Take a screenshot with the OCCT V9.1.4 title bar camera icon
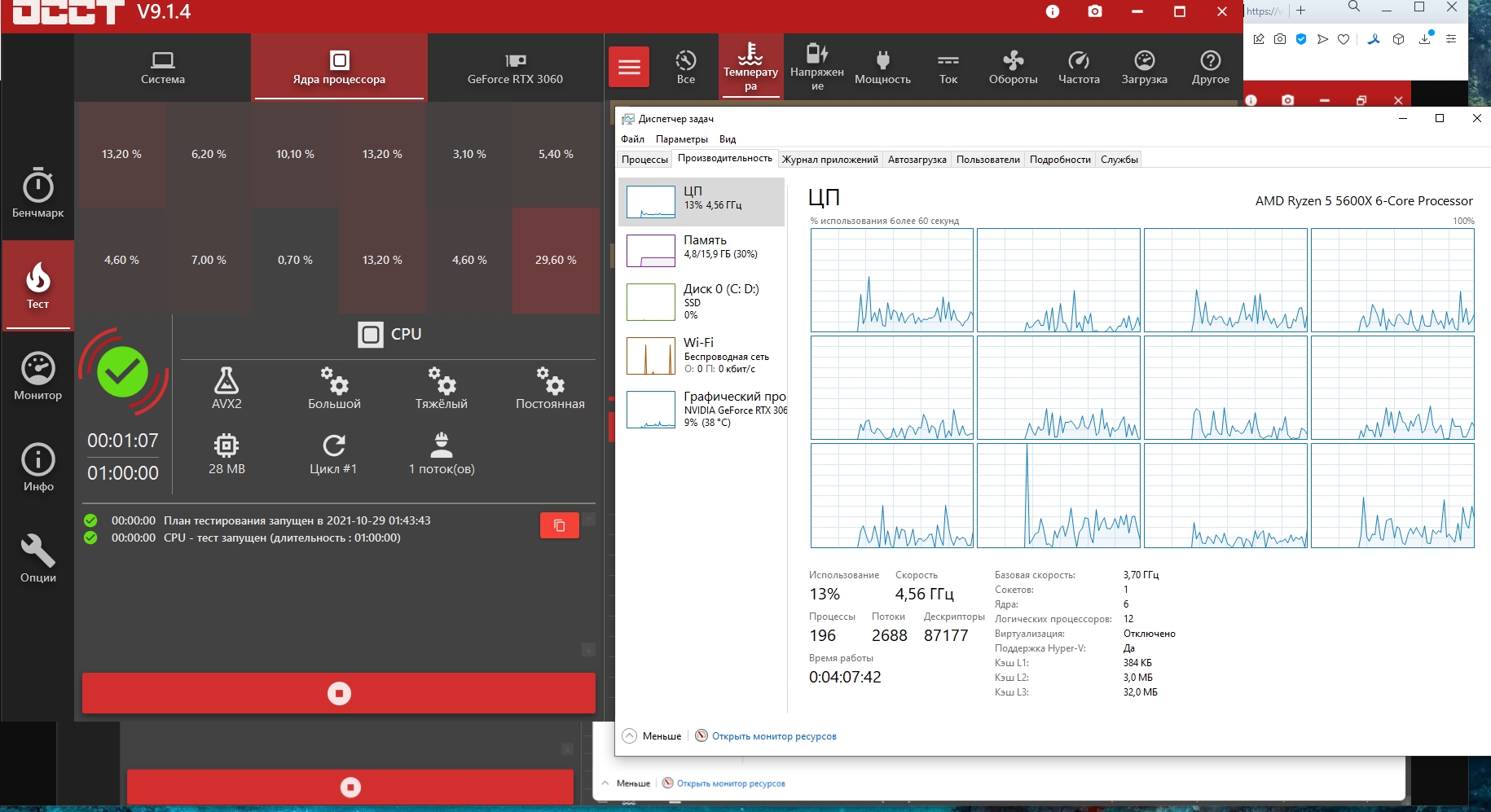 (x=1095, y=11)
